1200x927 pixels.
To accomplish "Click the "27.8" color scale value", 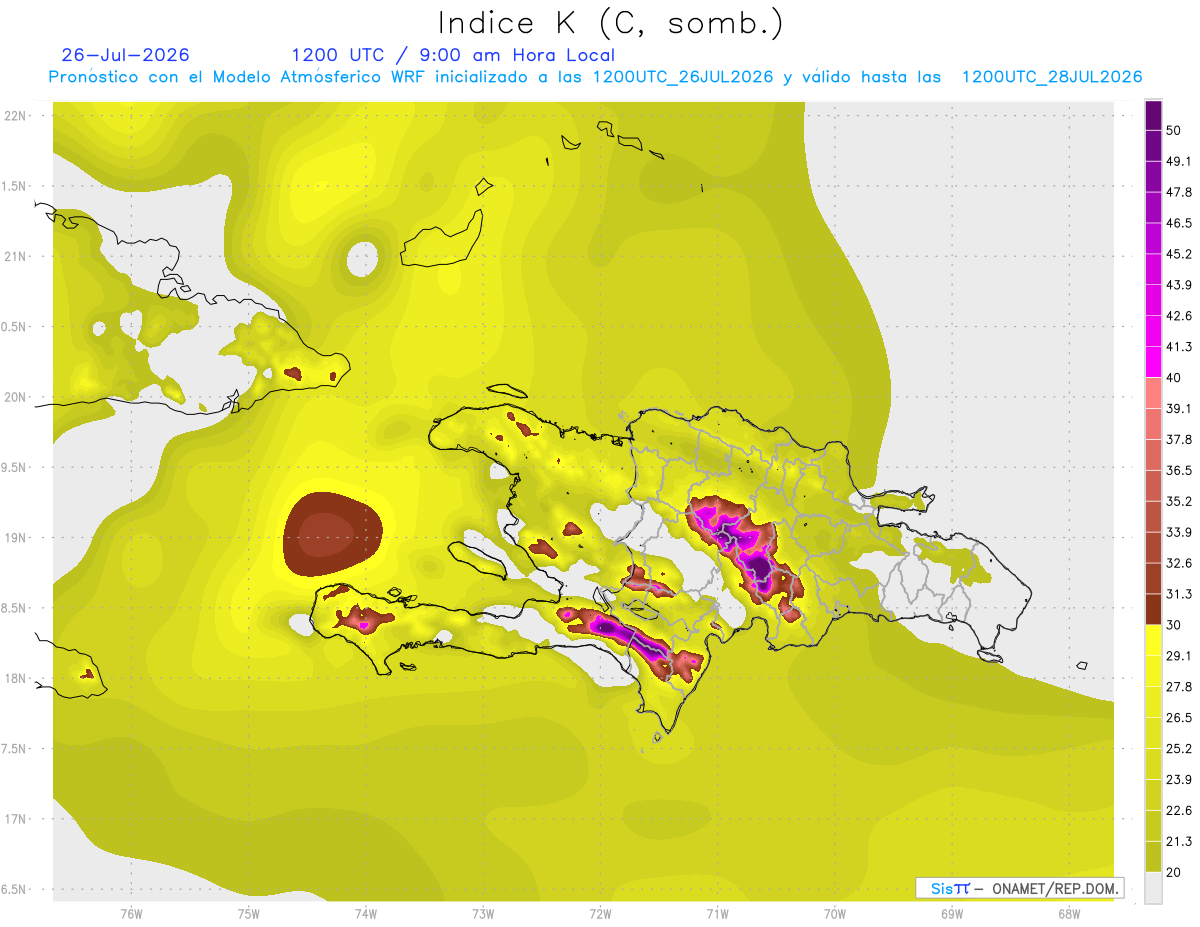I will pos(1180,687).
